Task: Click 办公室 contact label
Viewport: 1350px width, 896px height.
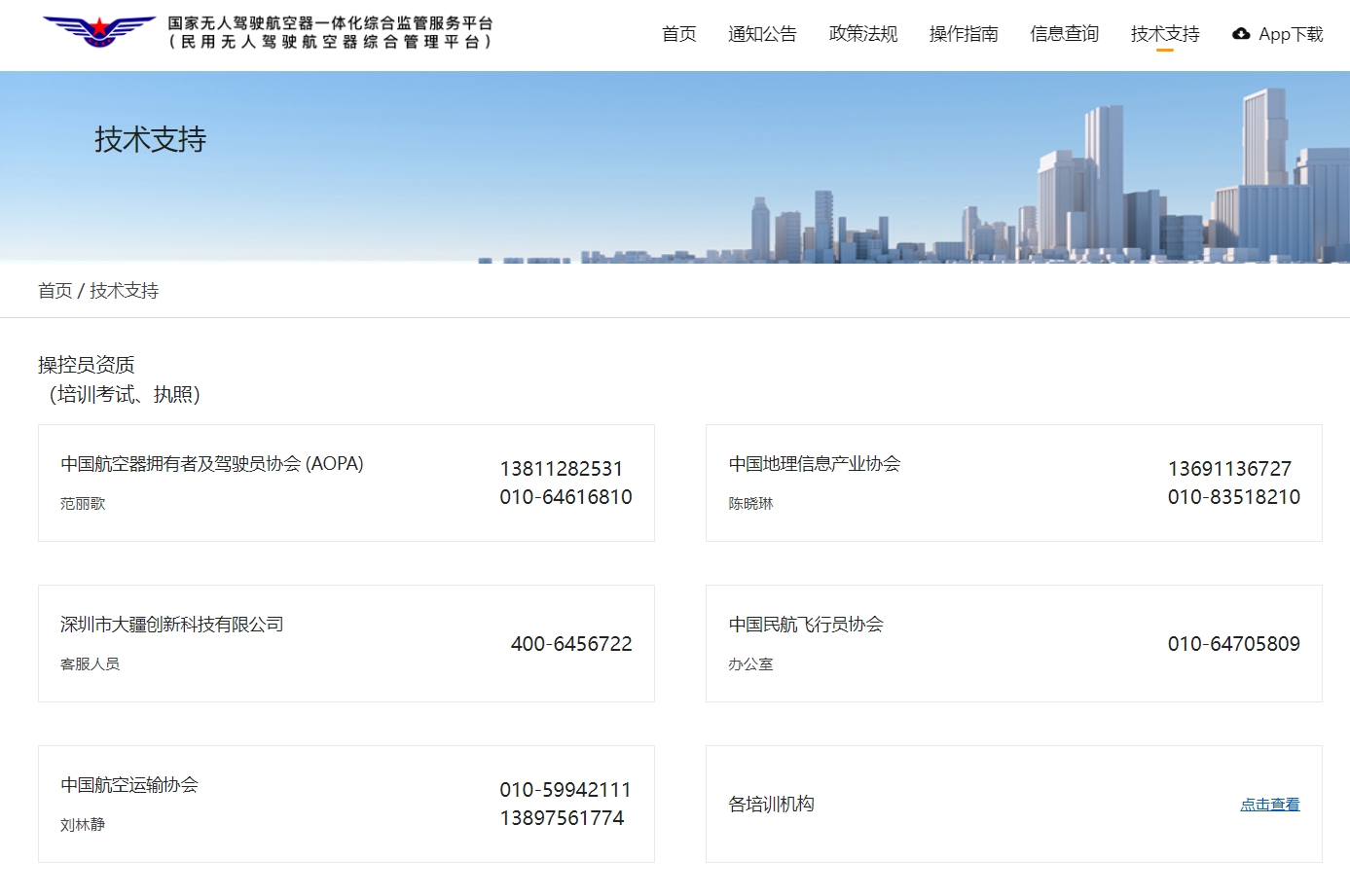Action: click(750, 664)
